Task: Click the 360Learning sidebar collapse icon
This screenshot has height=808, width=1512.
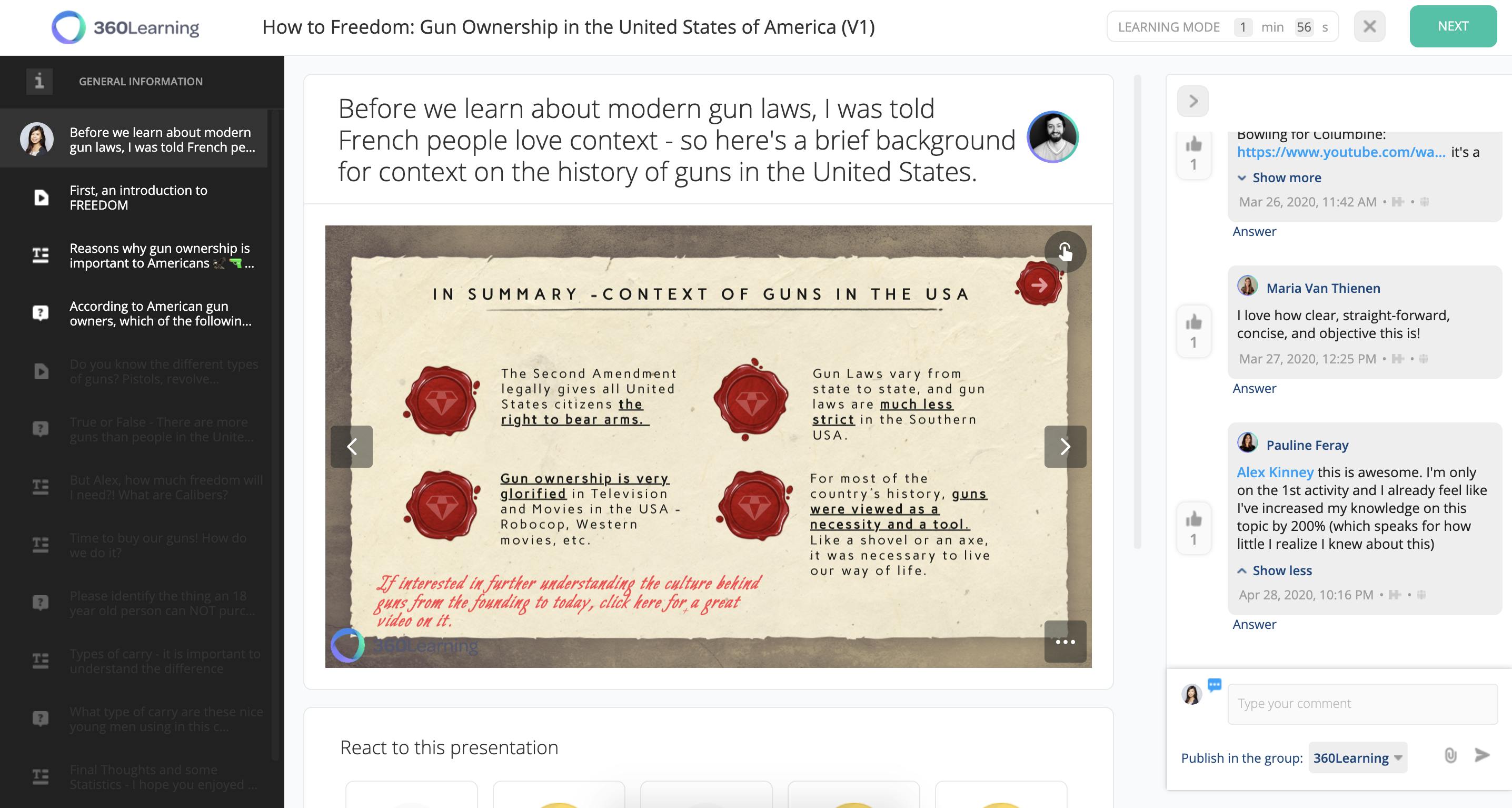Action: point(1192,100)
